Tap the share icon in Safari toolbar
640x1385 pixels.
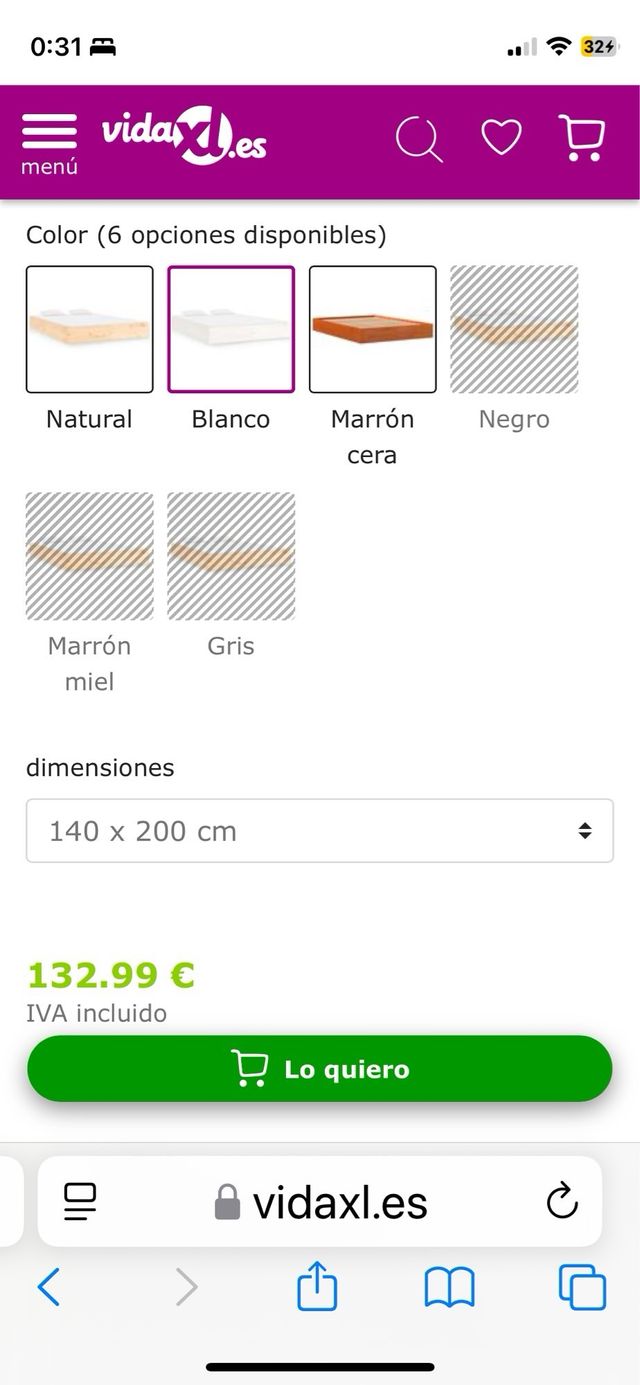pos(319,1288)
